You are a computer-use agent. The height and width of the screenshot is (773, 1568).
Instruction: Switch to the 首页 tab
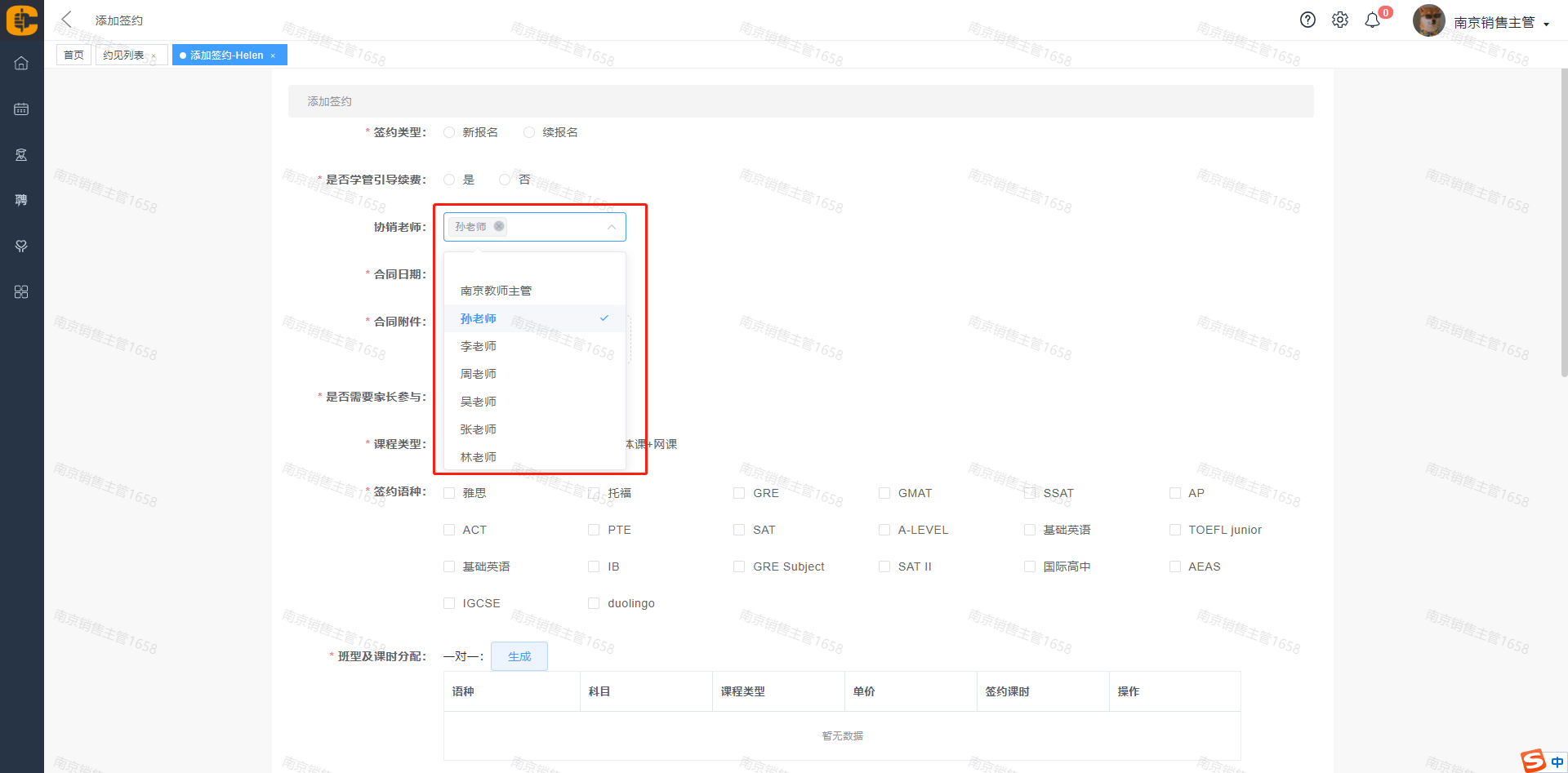(x=73, y=55)
